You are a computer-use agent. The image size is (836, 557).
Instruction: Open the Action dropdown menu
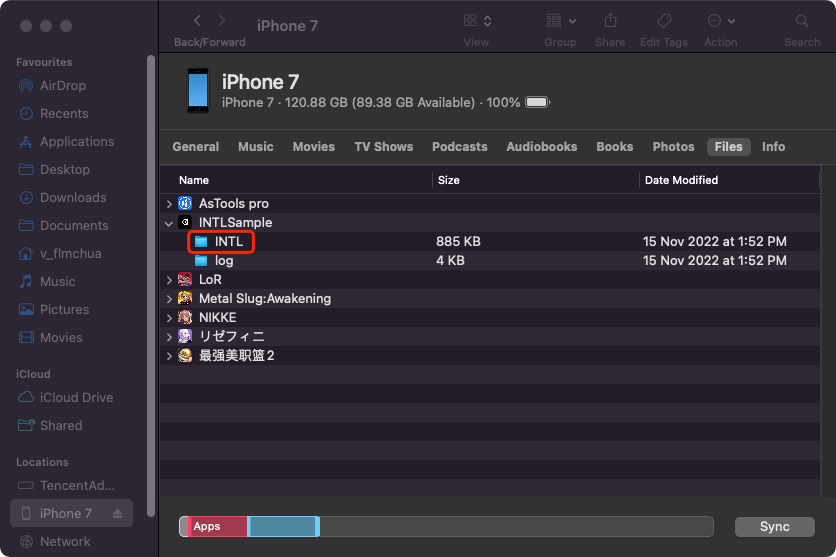point(720,21)
